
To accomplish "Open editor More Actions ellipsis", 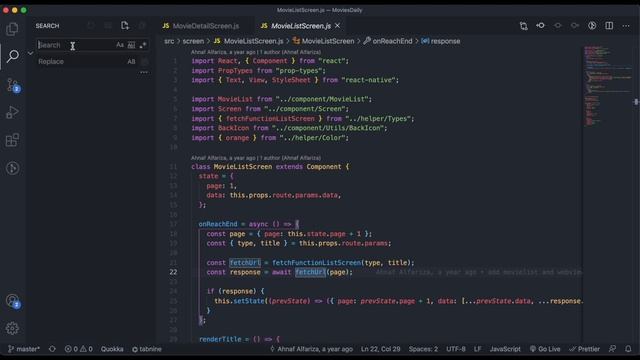I will (626, 26).
